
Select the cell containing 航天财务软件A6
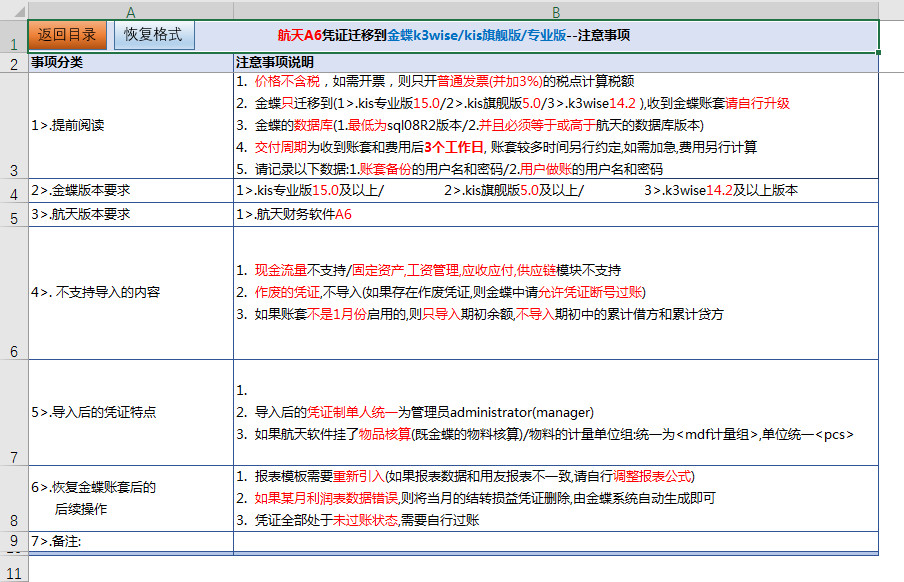555,214
